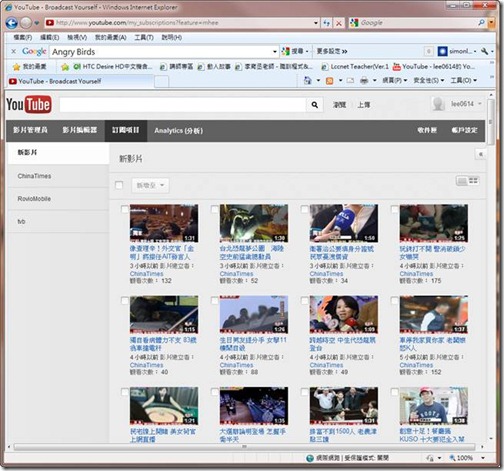Open the add-to dropdown above videos

click(150, 185)
